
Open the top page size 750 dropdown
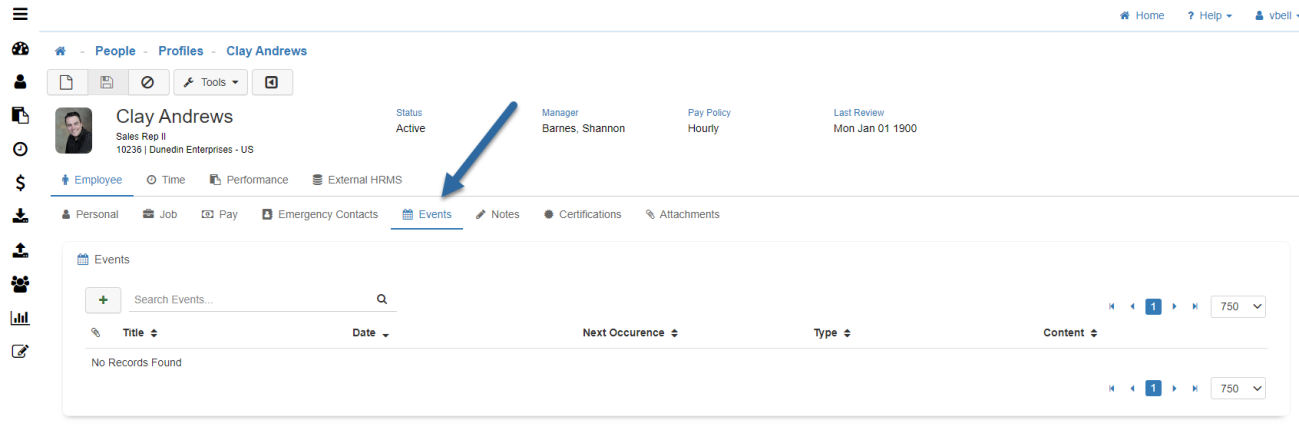1237,307
